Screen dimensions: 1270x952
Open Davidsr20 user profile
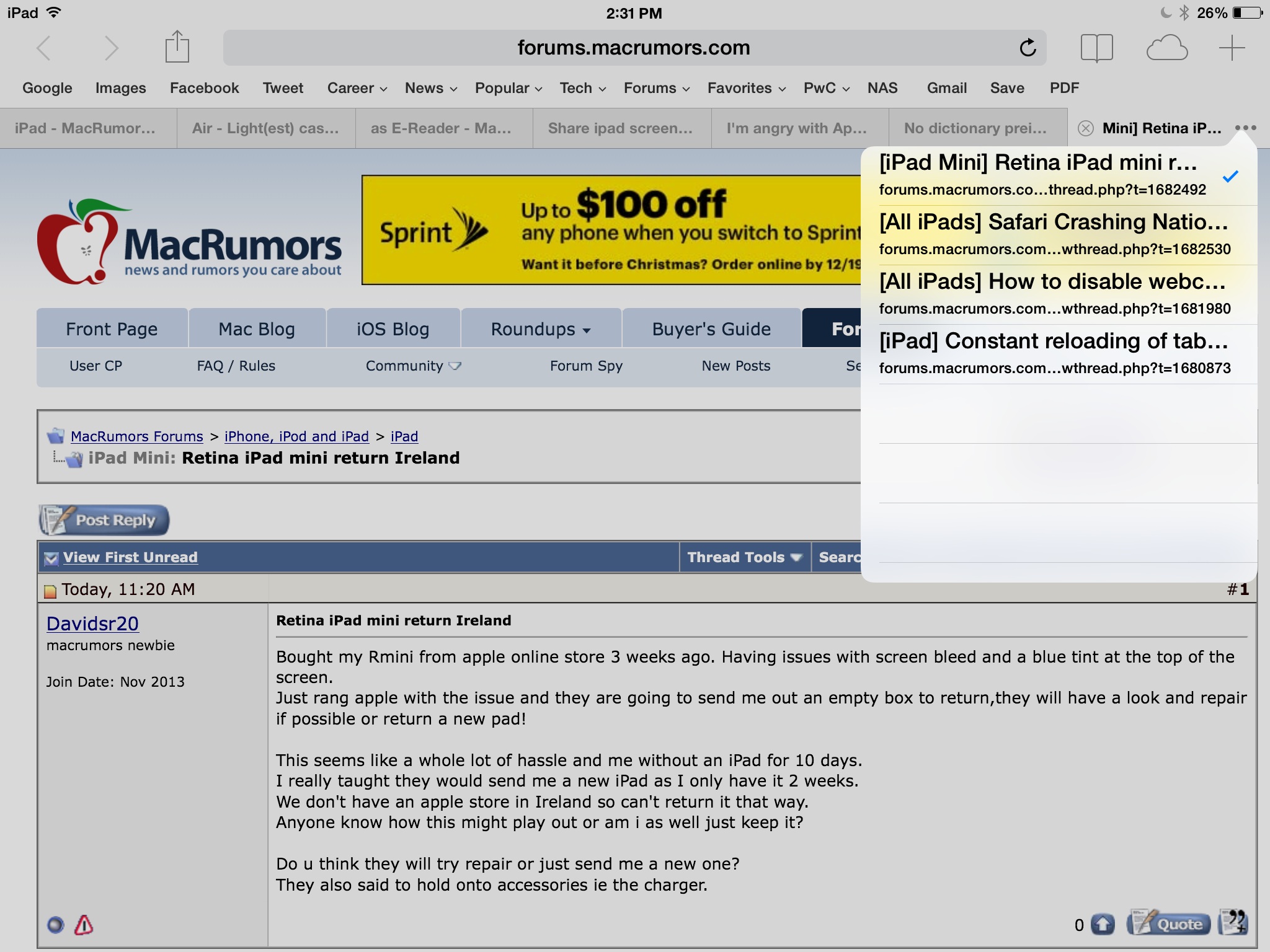pyautogui.click(x=92, y=624)
